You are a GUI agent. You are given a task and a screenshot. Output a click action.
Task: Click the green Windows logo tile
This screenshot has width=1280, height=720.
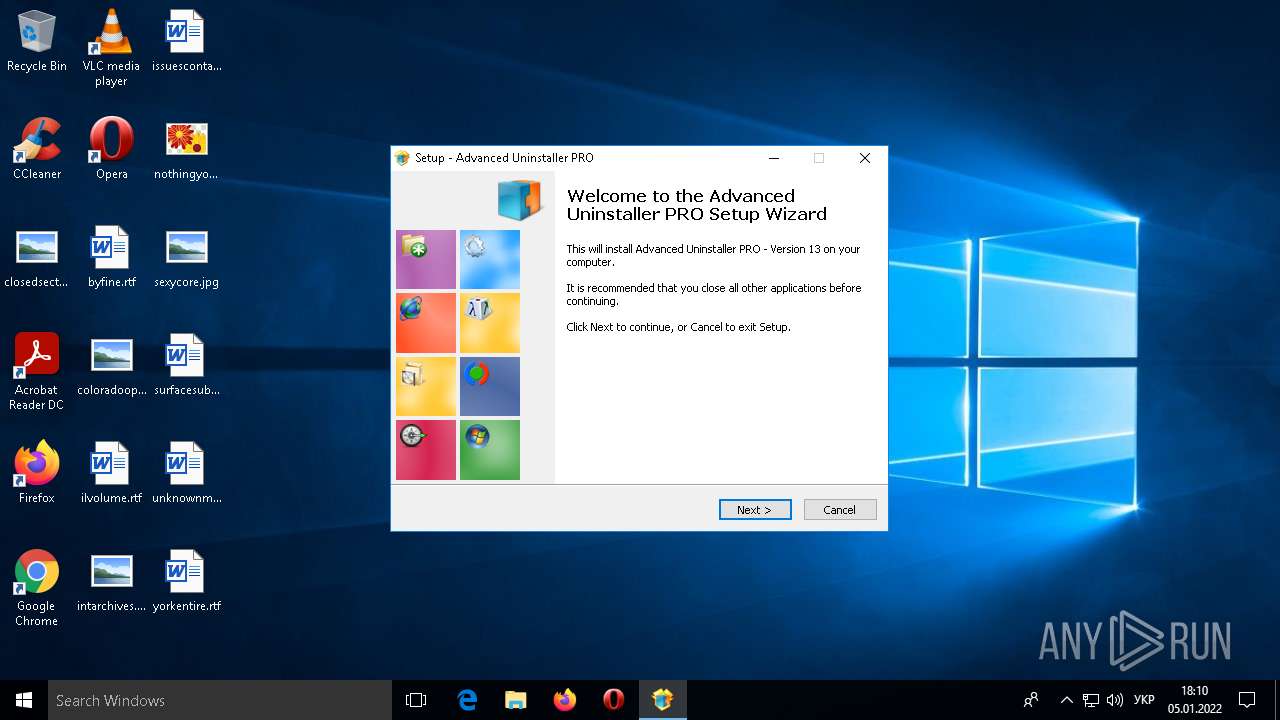(x=490, y=450)
